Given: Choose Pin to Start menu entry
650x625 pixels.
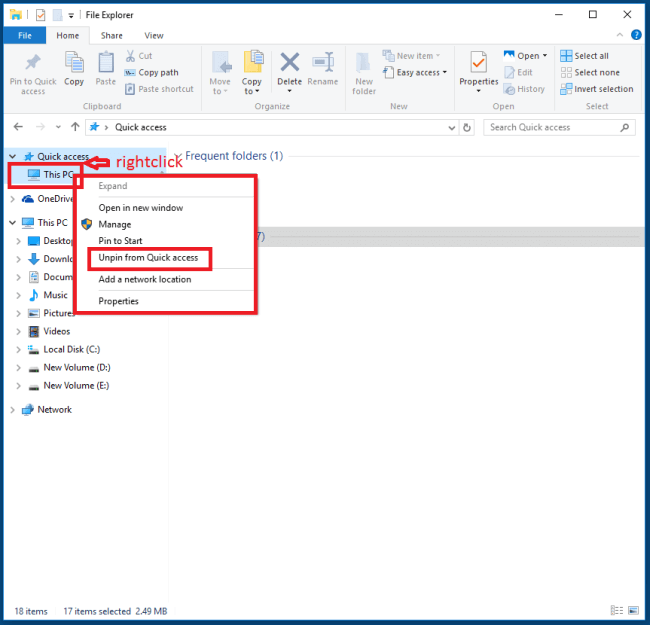Looking at the screenshot, I should [120, 241].
